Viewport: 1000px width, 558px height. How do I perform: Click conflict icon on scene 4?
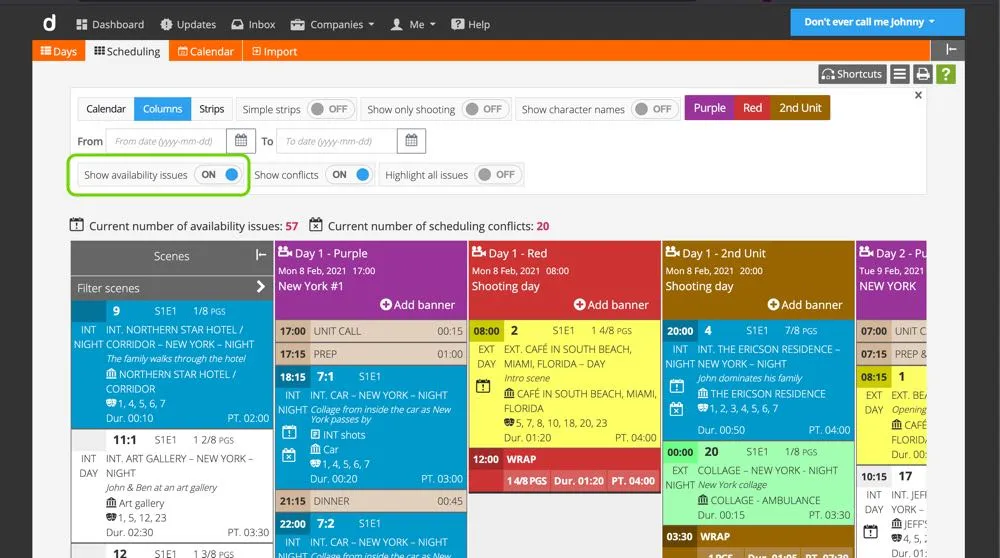(x=677, y=409)
